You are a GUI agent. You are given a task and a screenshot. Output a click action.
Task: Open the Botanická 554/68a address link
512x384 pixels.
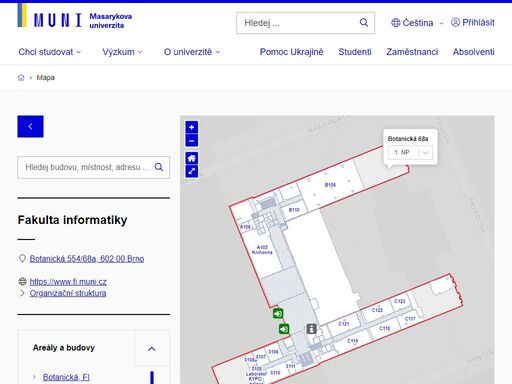click(x=87, y=259)
